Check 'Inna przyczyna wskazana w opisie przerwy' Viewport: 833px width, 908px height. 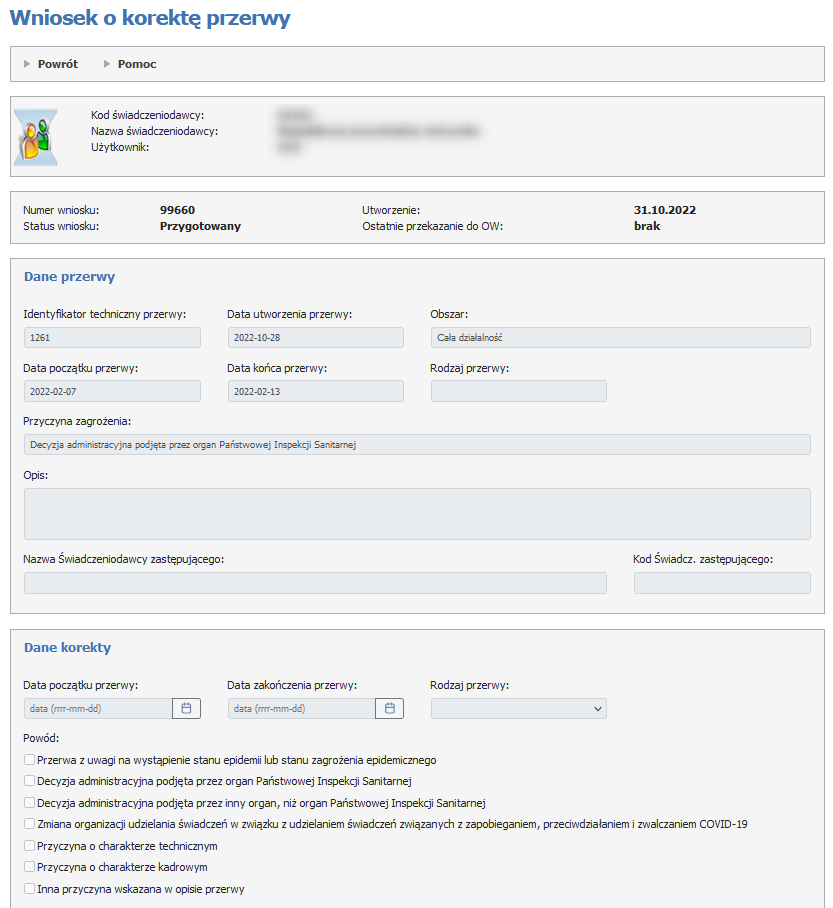click(29, 888)
